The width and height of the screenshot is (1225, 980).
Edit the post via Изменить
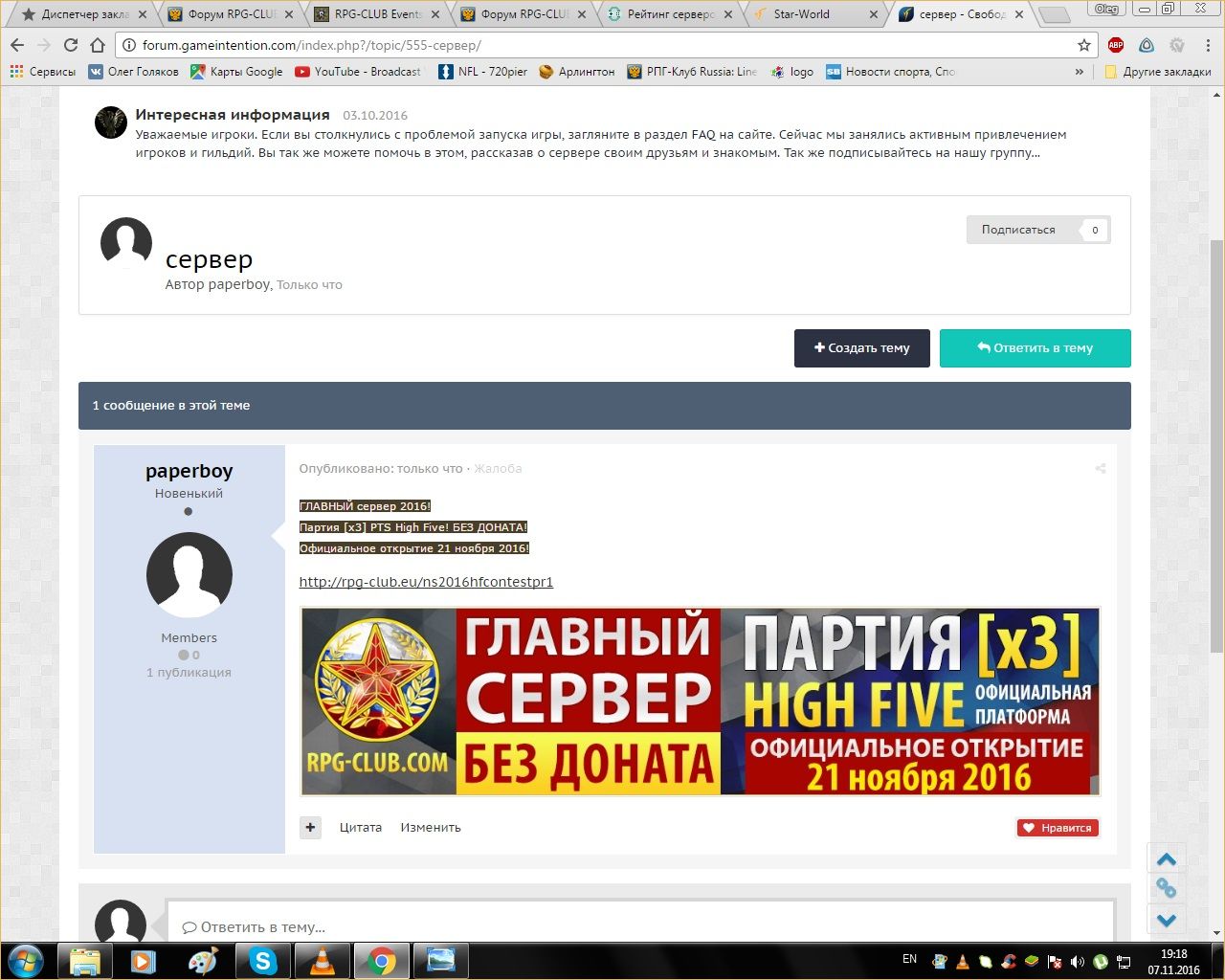(x=431, y=828)
